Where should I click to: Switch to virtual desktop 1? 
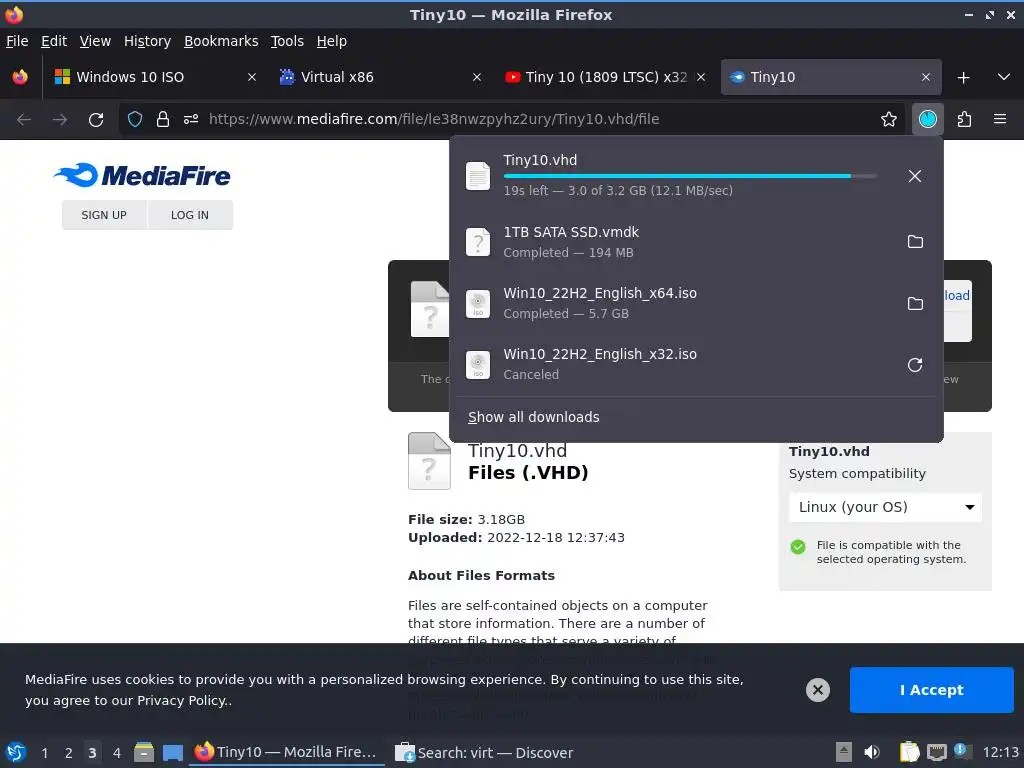pos(44,753)
